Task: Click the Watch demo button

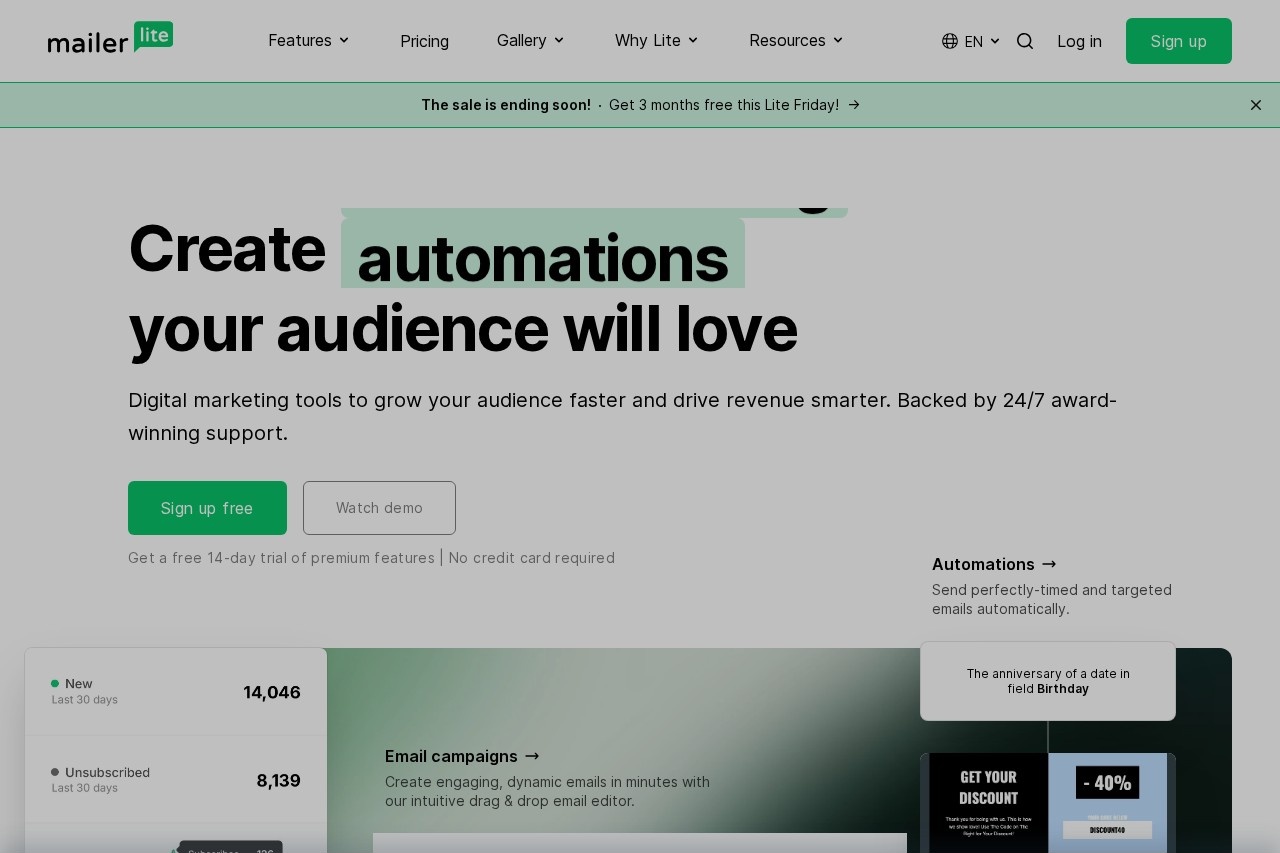Action: [379, 508]
